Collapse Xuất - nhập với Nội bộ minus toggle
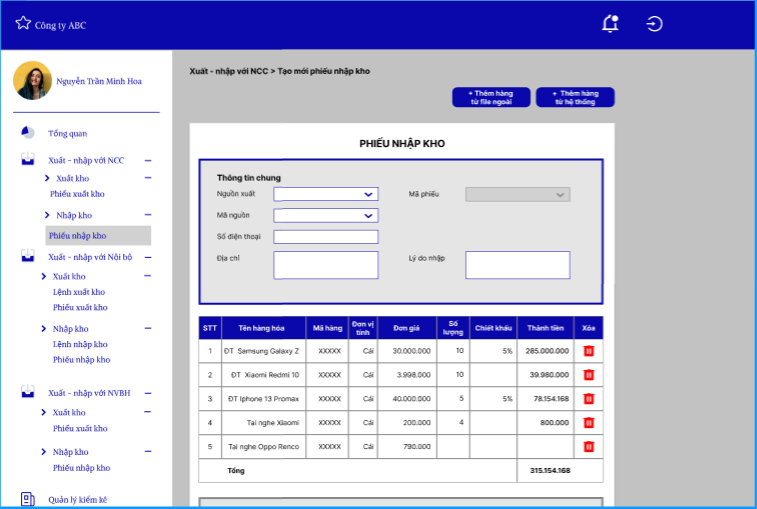757x509 pixels. (x=148, y=257)
